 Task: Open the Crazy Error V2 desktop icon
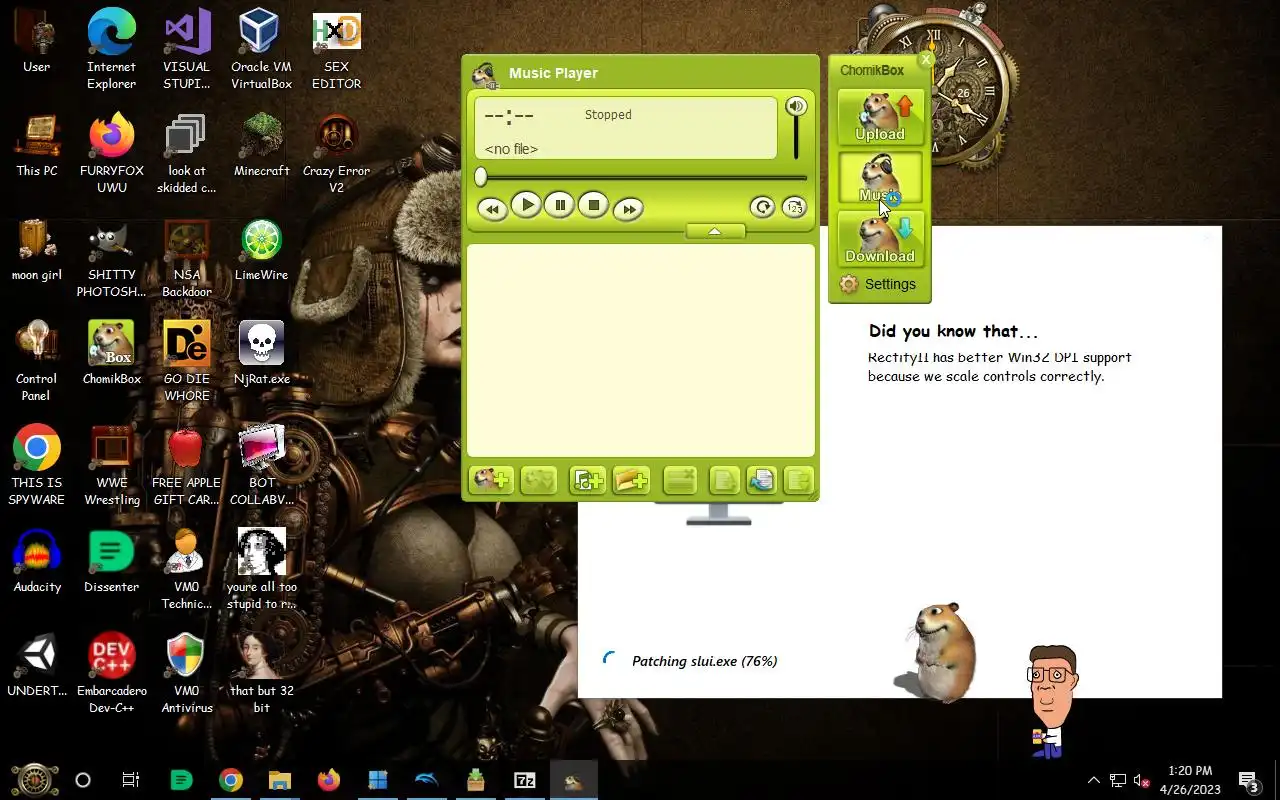337,153
